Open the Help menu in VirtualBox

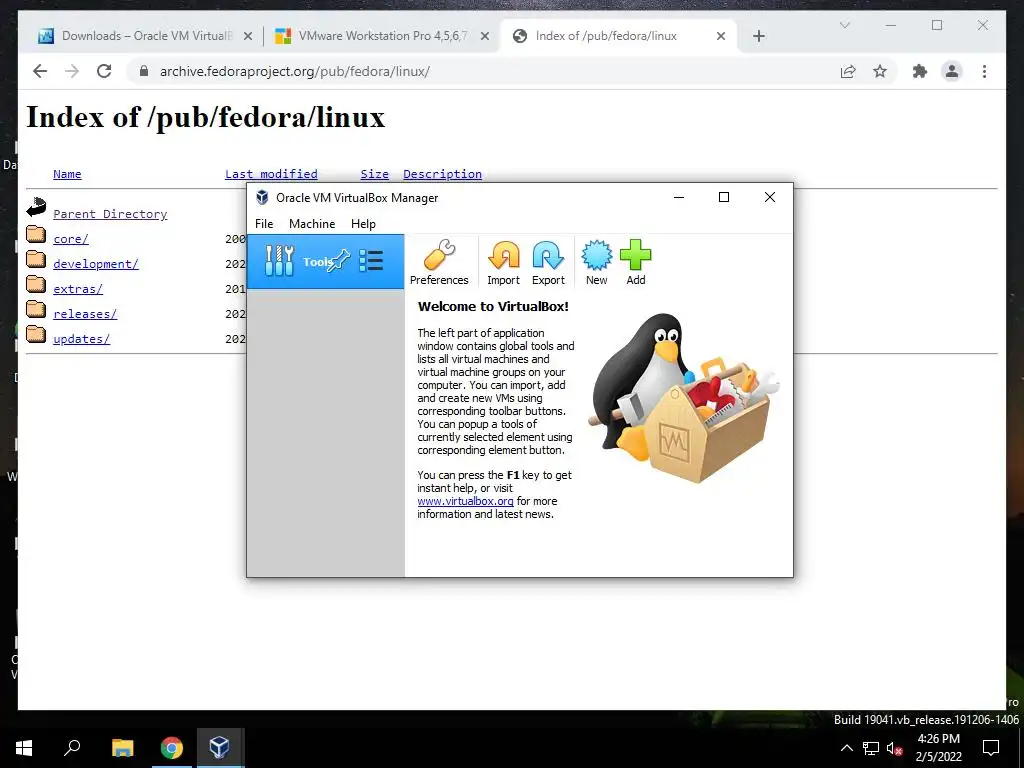point(363,223)
